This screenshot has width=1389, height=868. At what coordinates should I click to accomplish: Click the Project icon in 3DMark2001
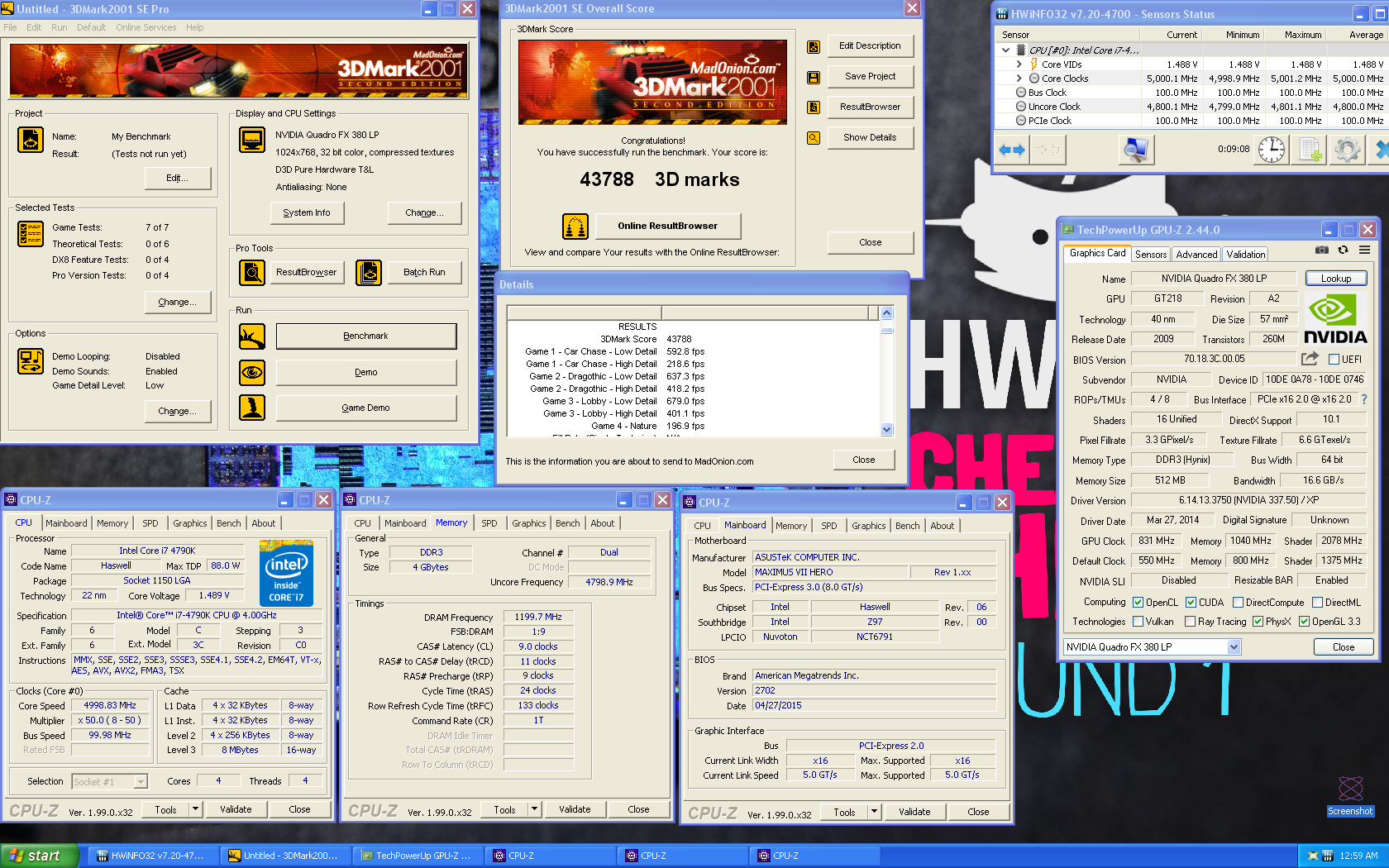[31, 140]
